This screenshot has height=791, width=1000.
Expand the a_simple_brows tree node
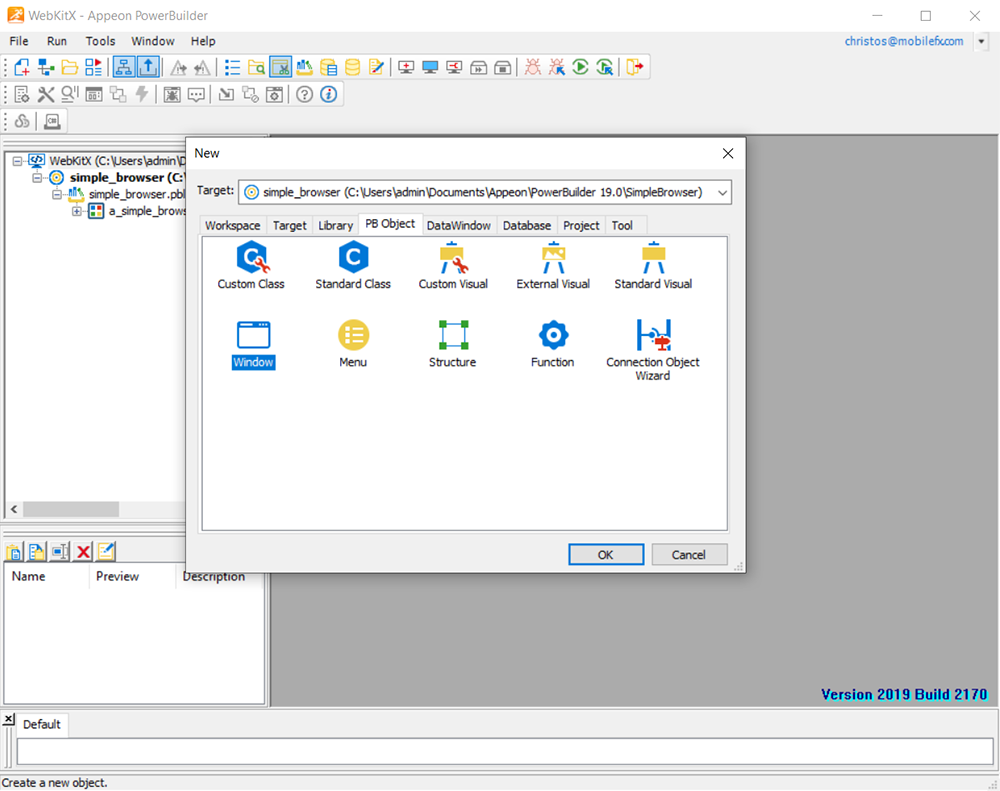[77, 211]
